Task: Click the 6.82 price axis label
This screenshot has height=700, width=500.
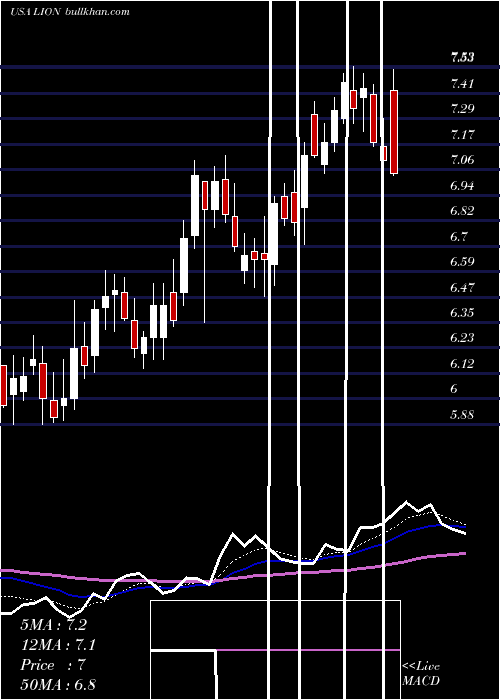Action: coord(462,211)
